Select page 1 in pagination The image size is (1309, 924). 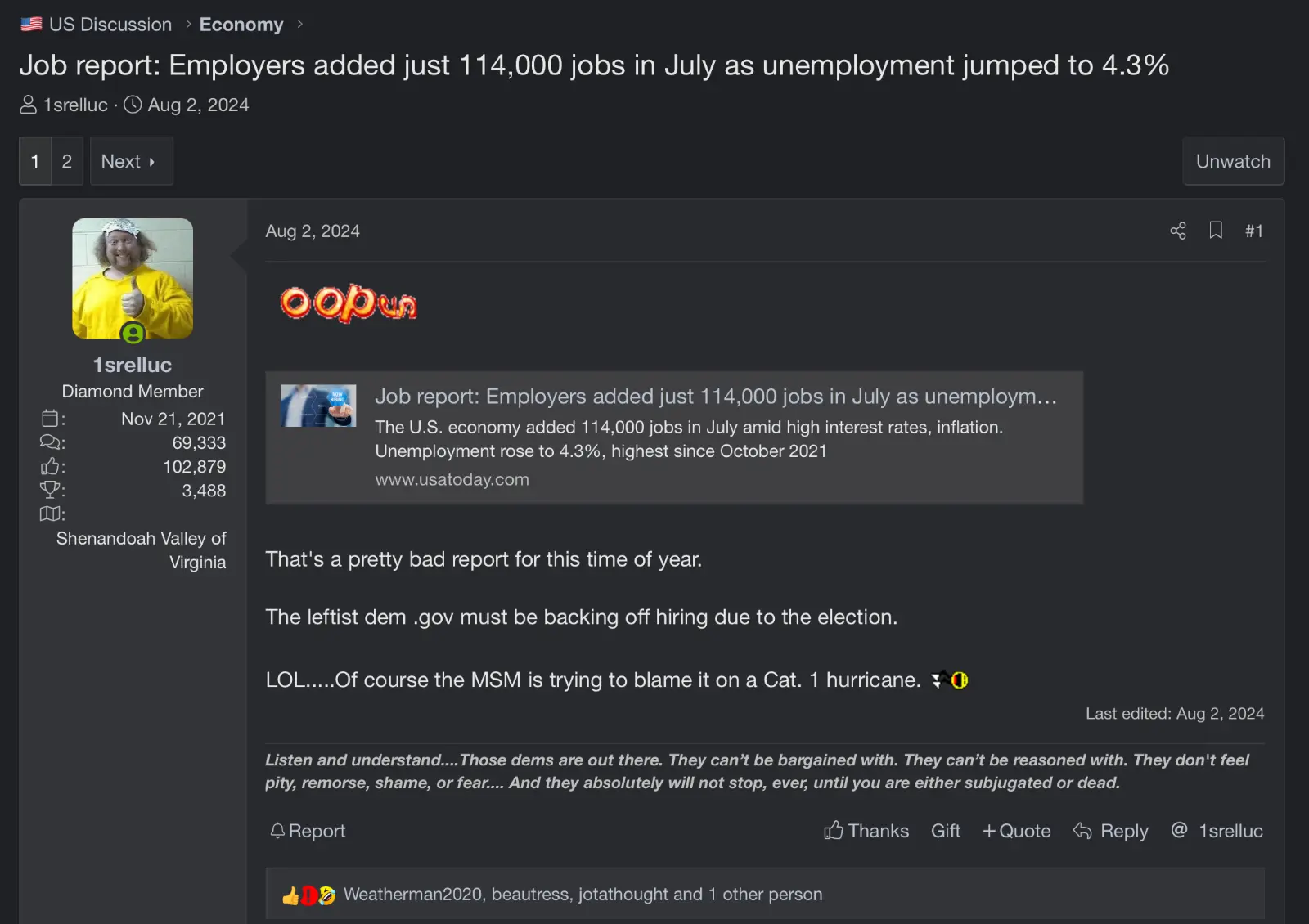tap(35, 161)
